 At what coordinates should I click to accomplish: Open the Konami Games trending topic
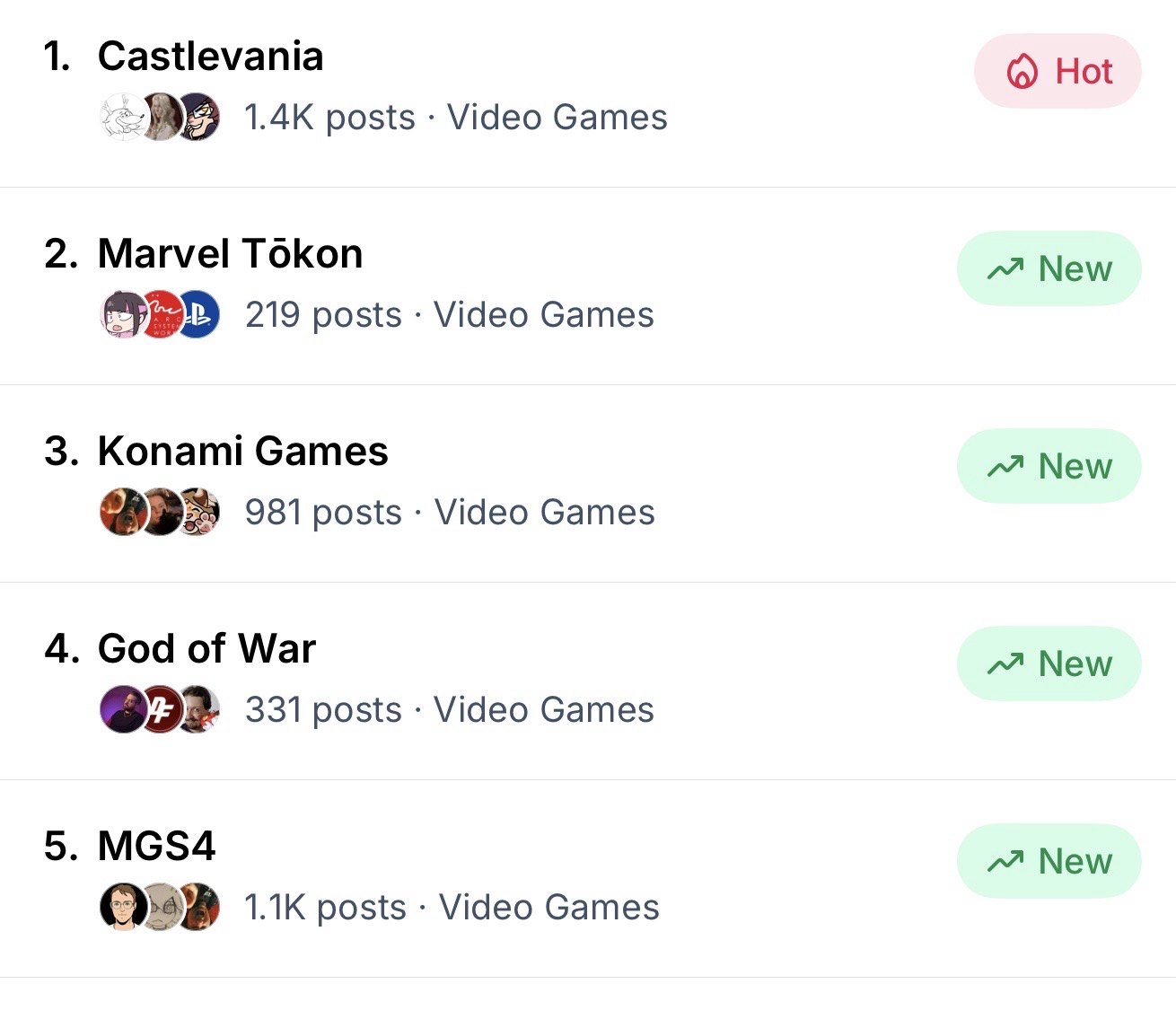pyautogui.click(x=242, y=452)
